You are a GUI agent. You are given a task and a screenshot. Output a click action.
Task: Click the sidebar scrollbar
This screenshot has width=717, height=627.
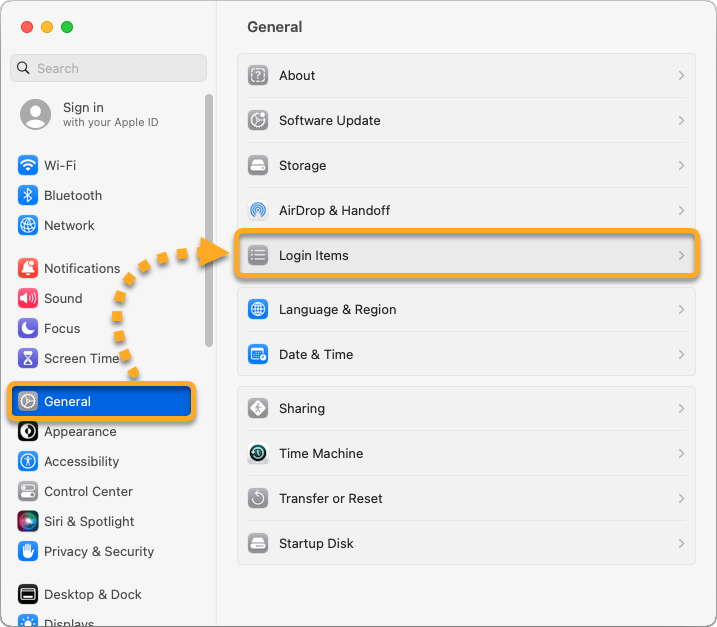[209, 220]
